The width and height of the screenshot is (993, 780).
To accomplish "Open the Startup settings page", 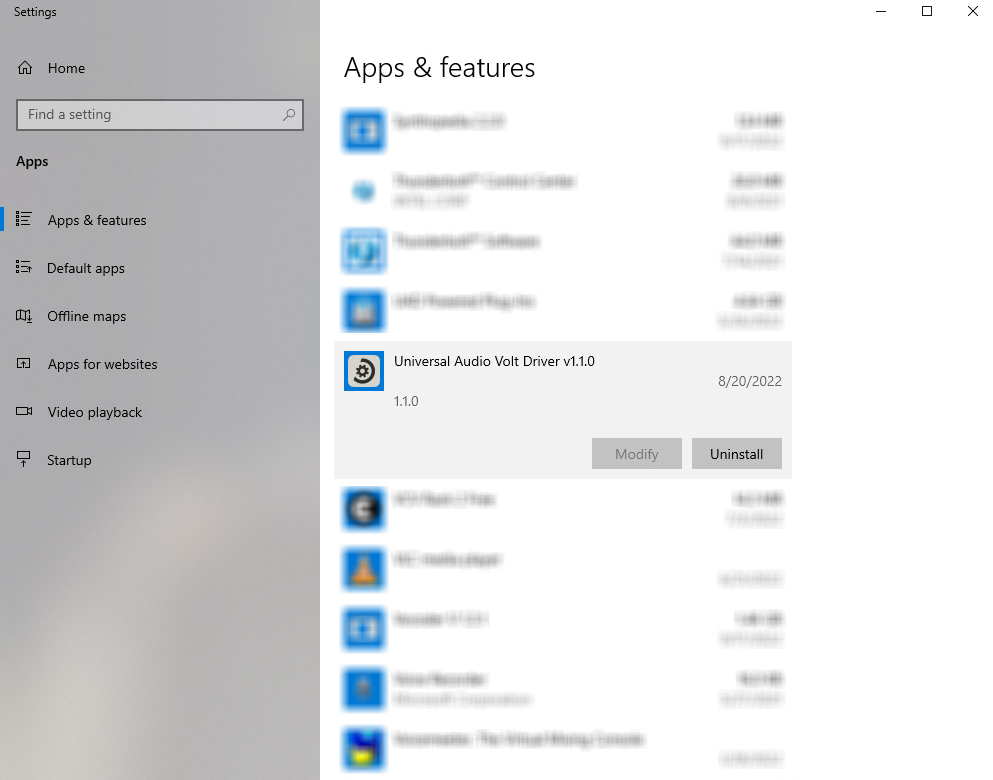I will 68,459.
